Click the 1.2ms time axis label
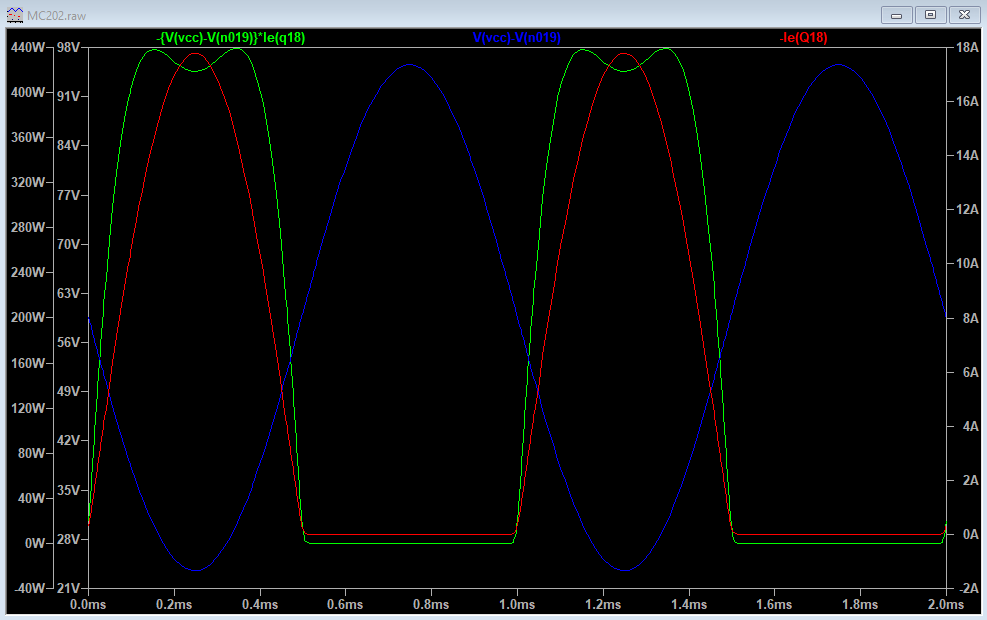Image resolution: width=987 pixels, height=620 pixels. click(x=603, y=605)
